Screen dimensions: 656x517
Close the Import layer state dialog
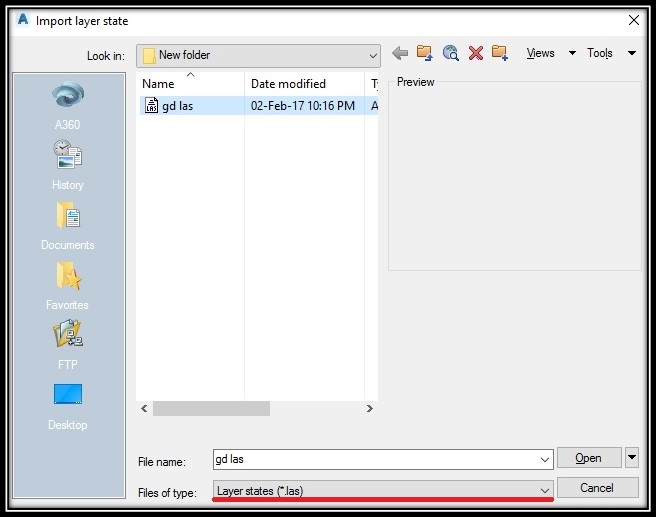click(634, 20)
